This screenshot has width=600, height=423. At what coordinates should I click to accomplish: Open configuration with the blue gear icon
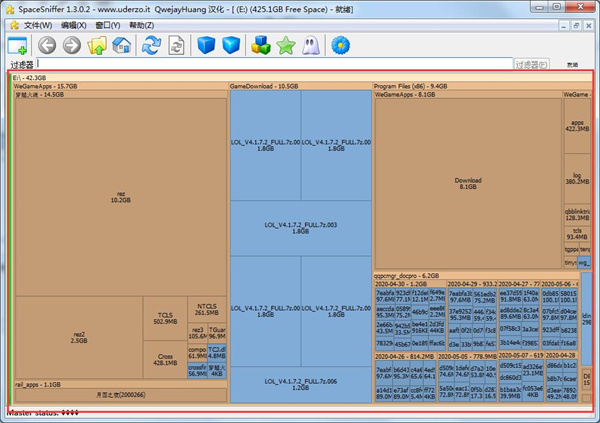point(340,45)
